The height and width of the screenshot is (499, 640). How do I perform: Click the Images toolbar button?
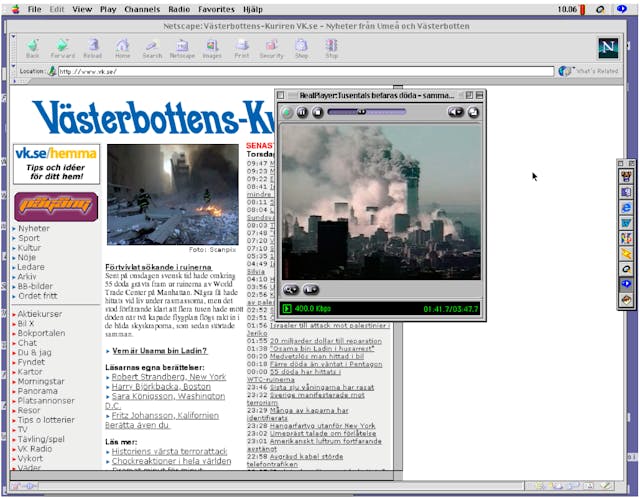coord(212,49)
